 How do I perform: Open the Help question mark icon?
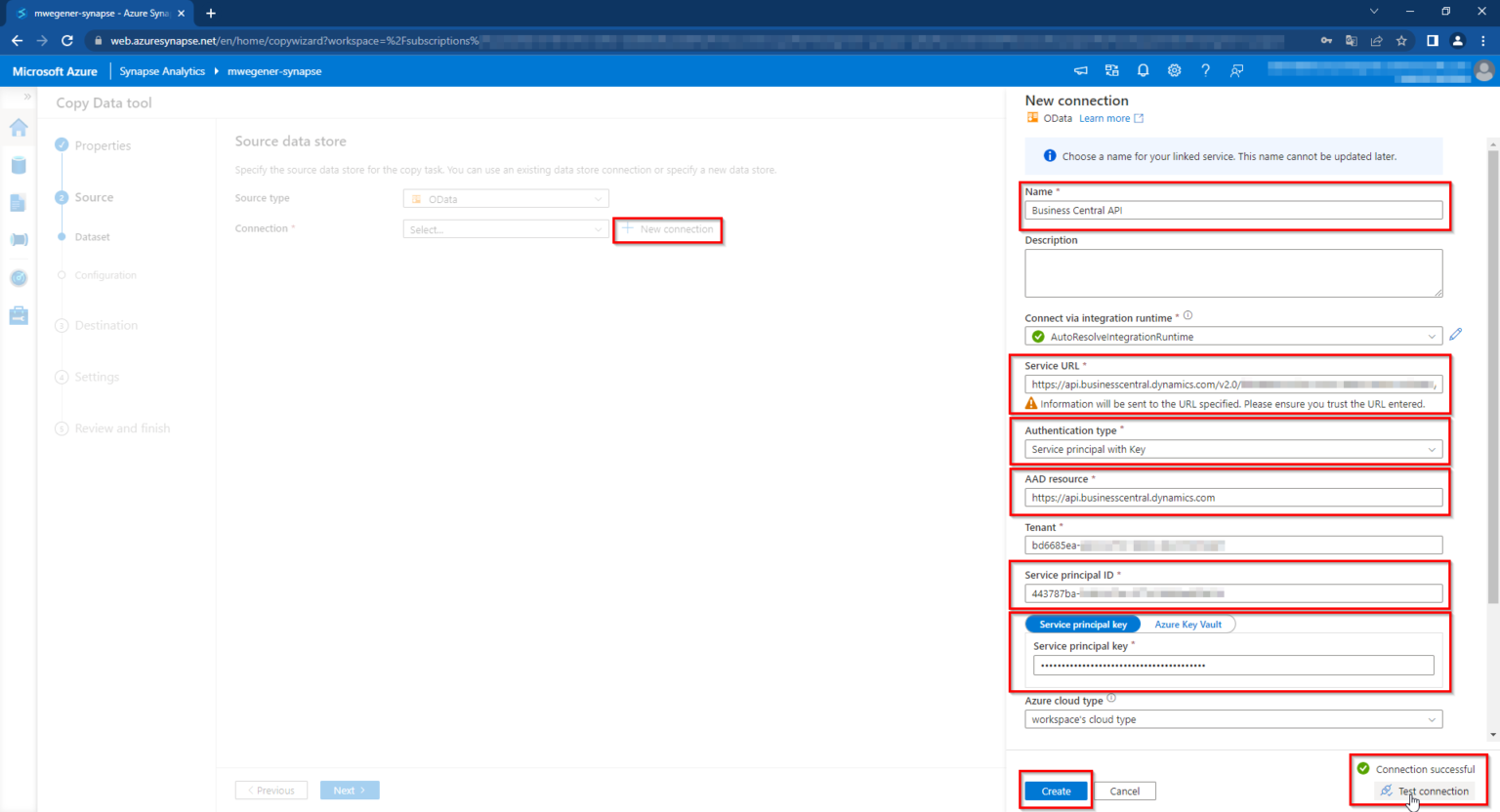[x=1205, y=70]
